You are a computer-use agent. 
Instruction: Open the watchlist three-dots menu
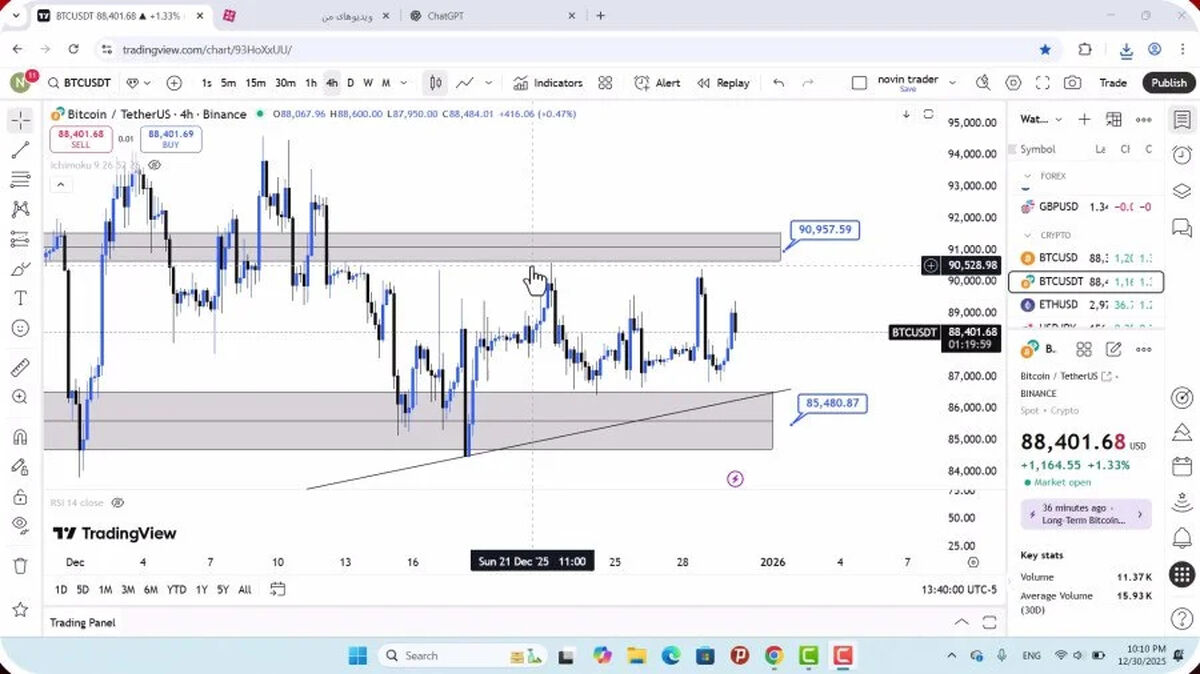(x=1144, y=119)
